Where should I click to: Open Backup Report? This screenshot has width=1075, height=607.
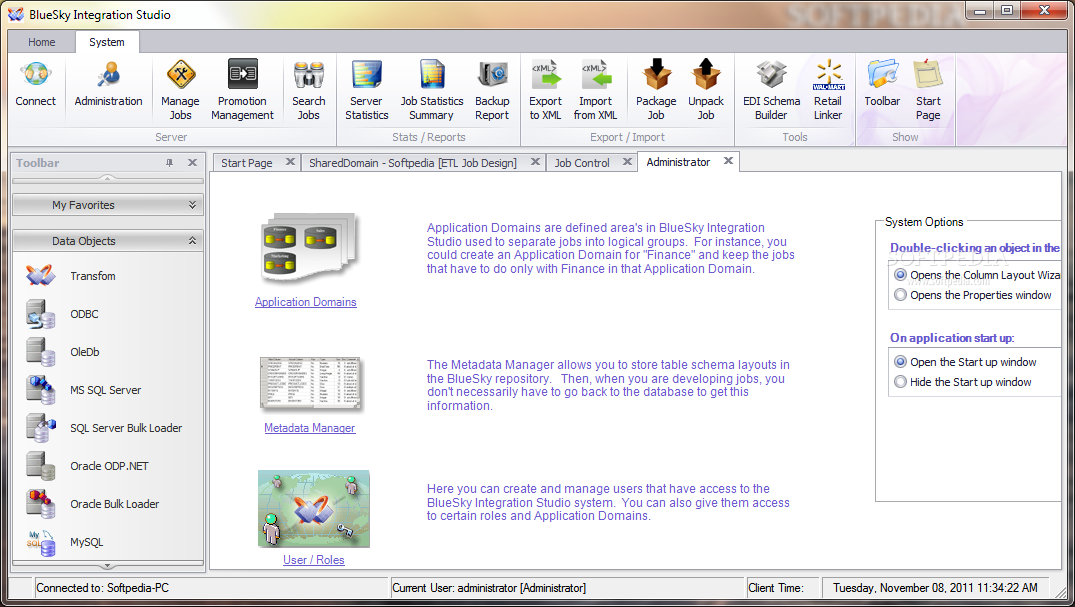click(492, 91)
